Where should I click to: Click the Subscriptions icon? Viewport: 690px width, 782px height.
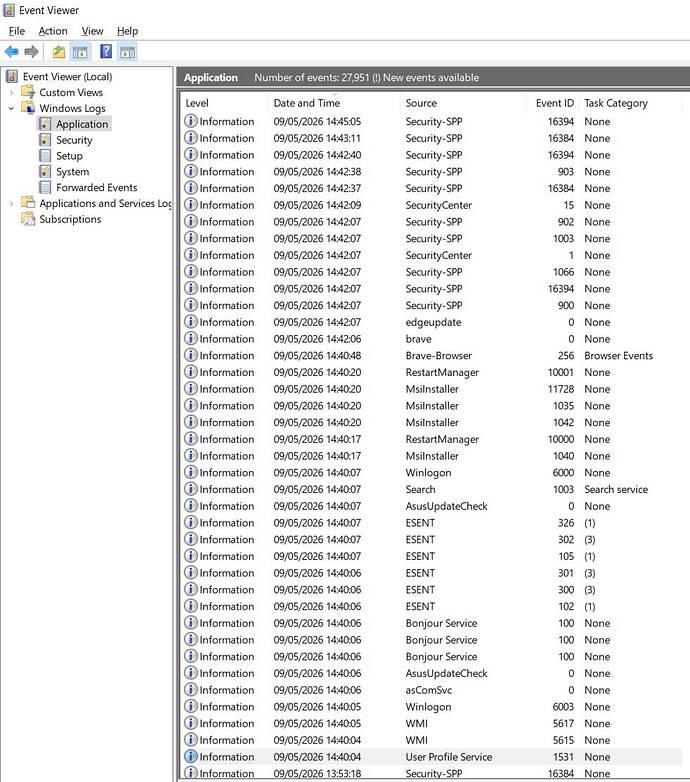pos(28,219)
